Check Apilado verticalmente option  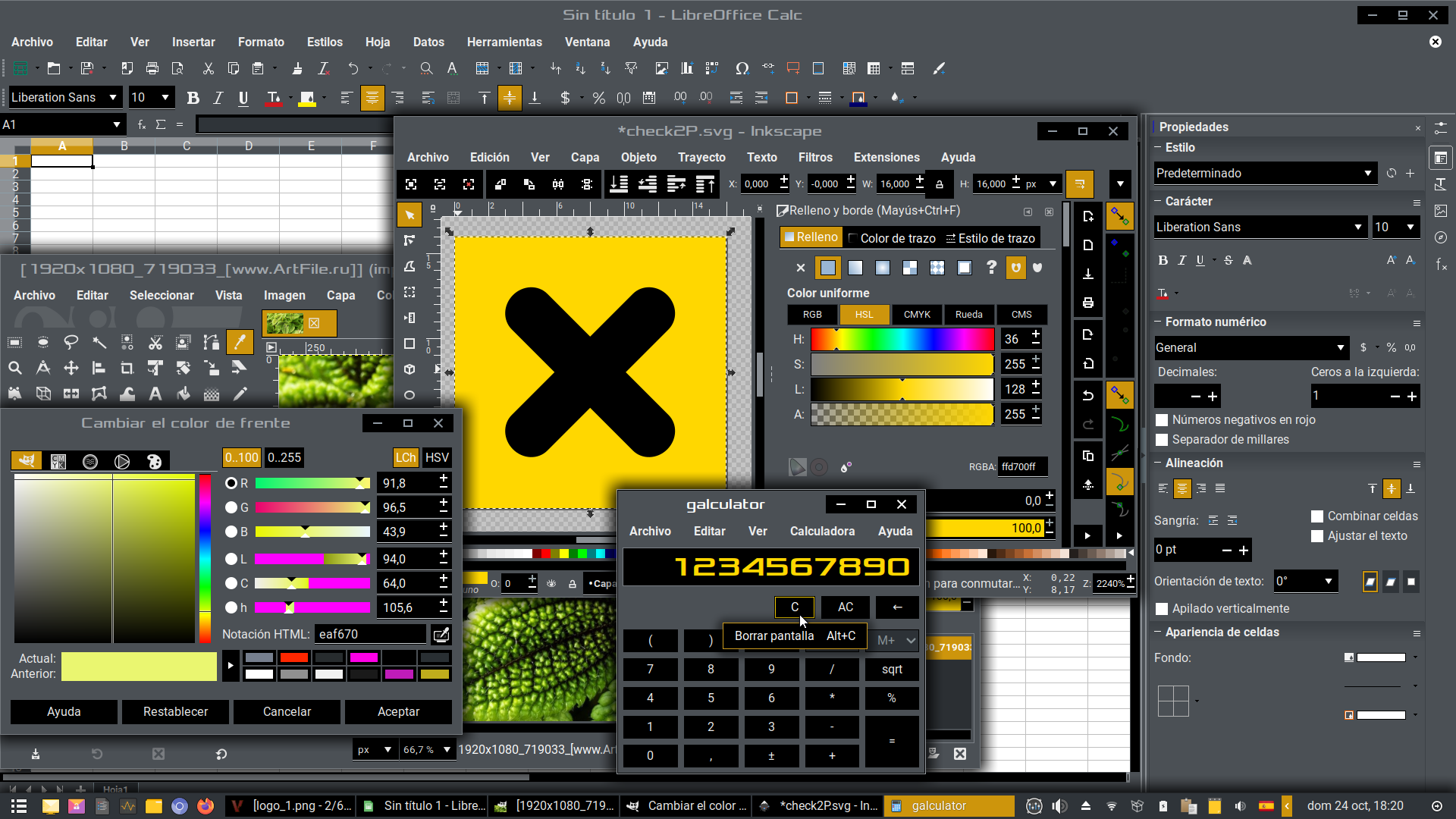click(x=1161, y=609)
